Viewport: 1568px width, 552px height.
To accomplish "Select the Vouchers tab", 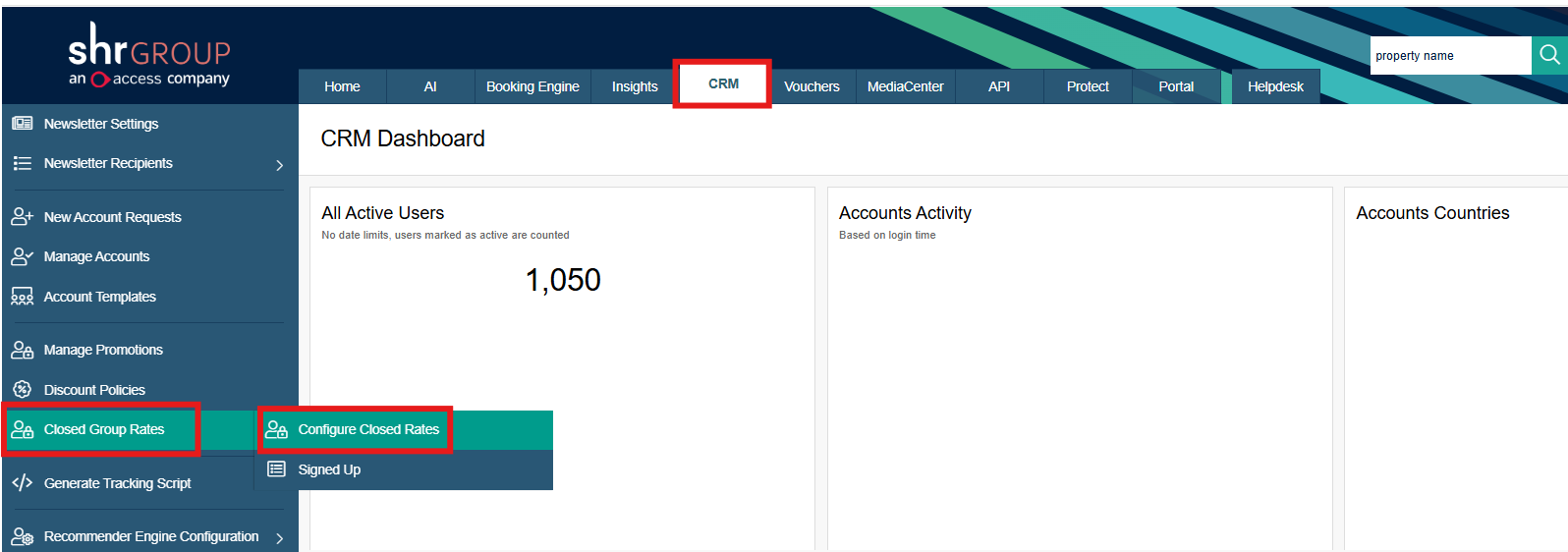I will (x=812, y=86).
